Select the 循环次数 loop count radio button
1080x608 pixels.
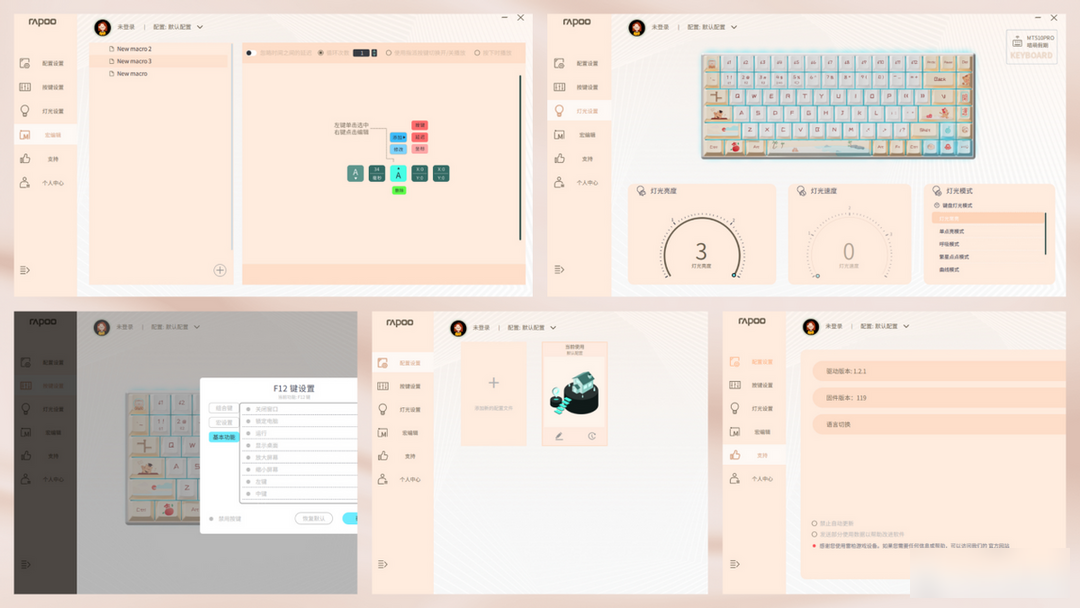pos(321,53)
